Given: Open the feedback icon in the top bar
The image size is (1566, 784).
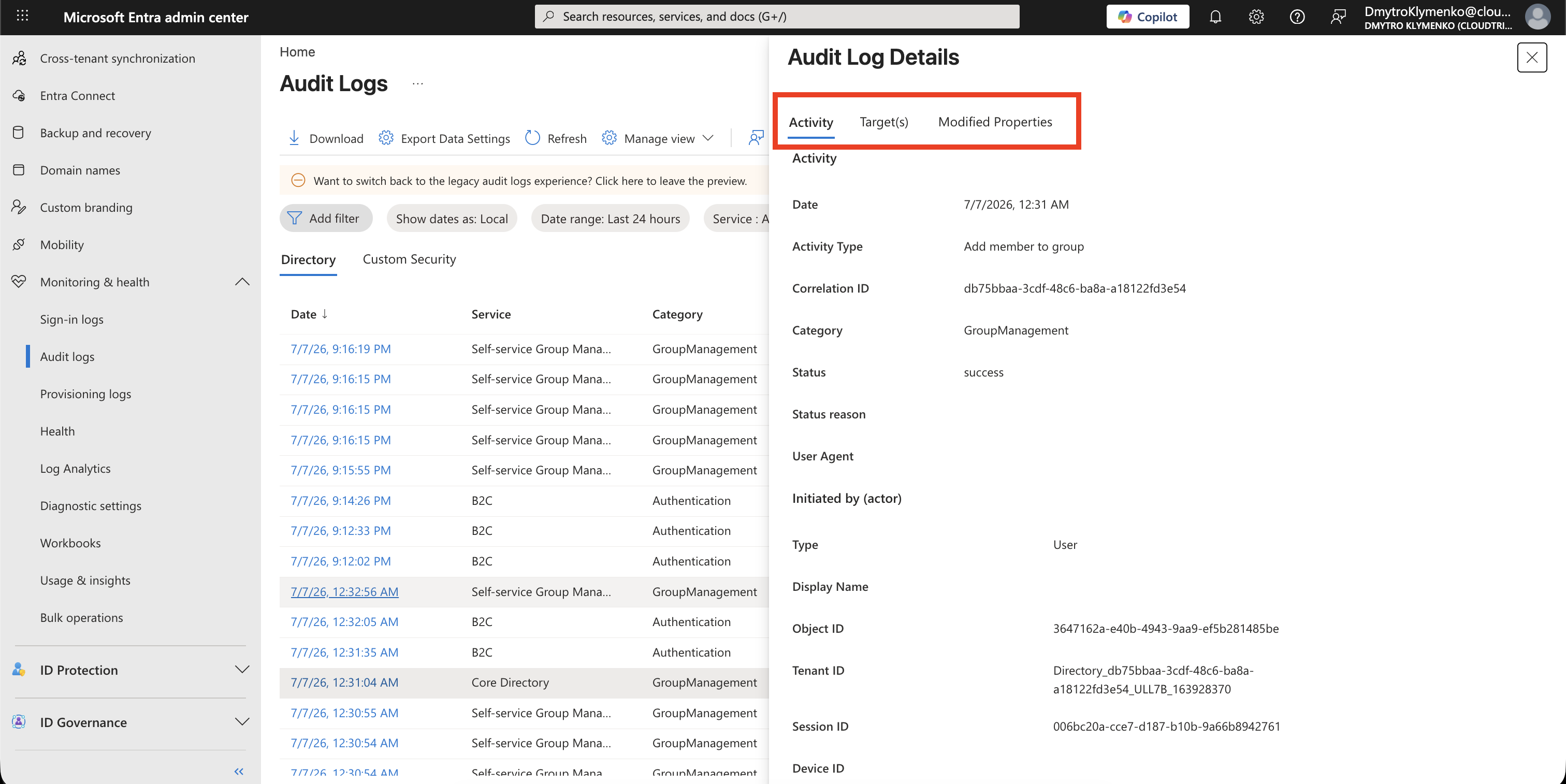Looking at the screenshot, I should click(x=1338, y=17).
